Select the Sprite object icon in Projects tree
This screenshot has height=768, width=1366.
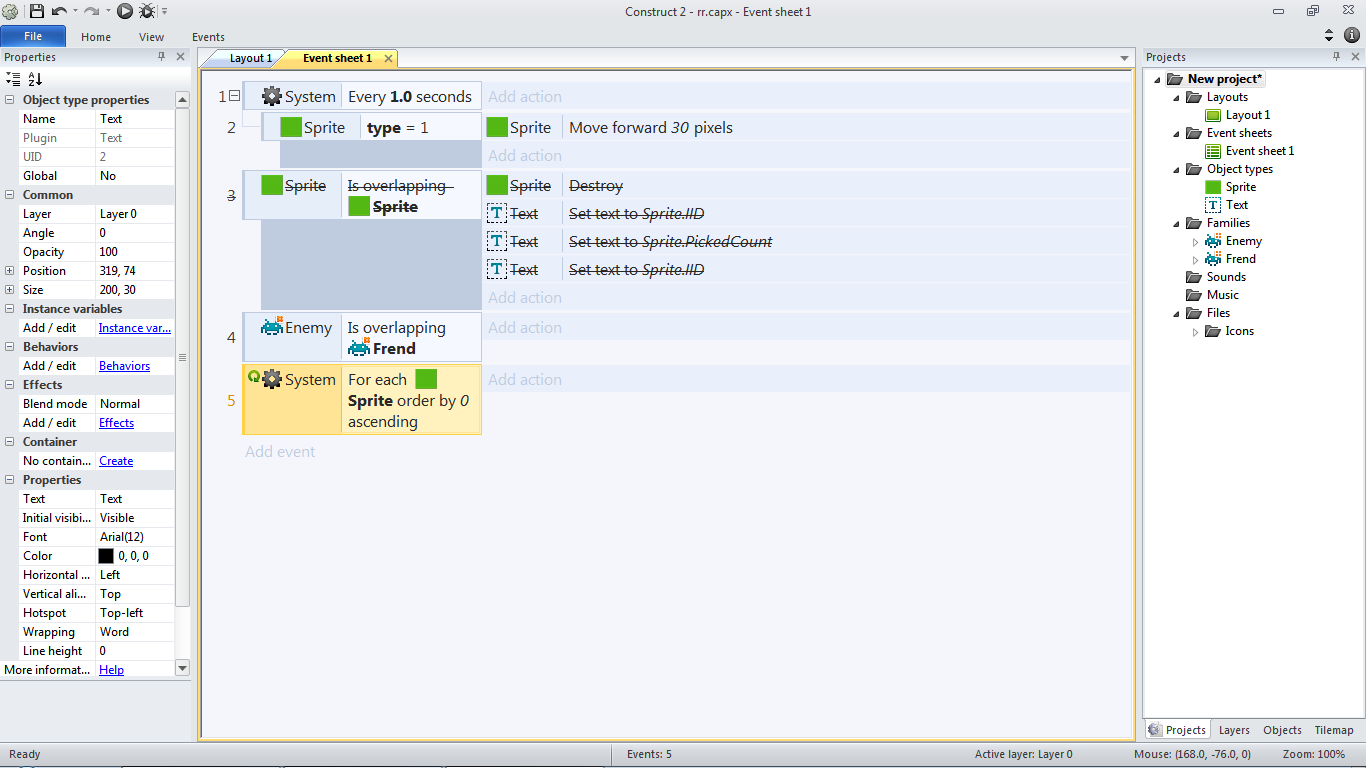(x=1213, y=187)
